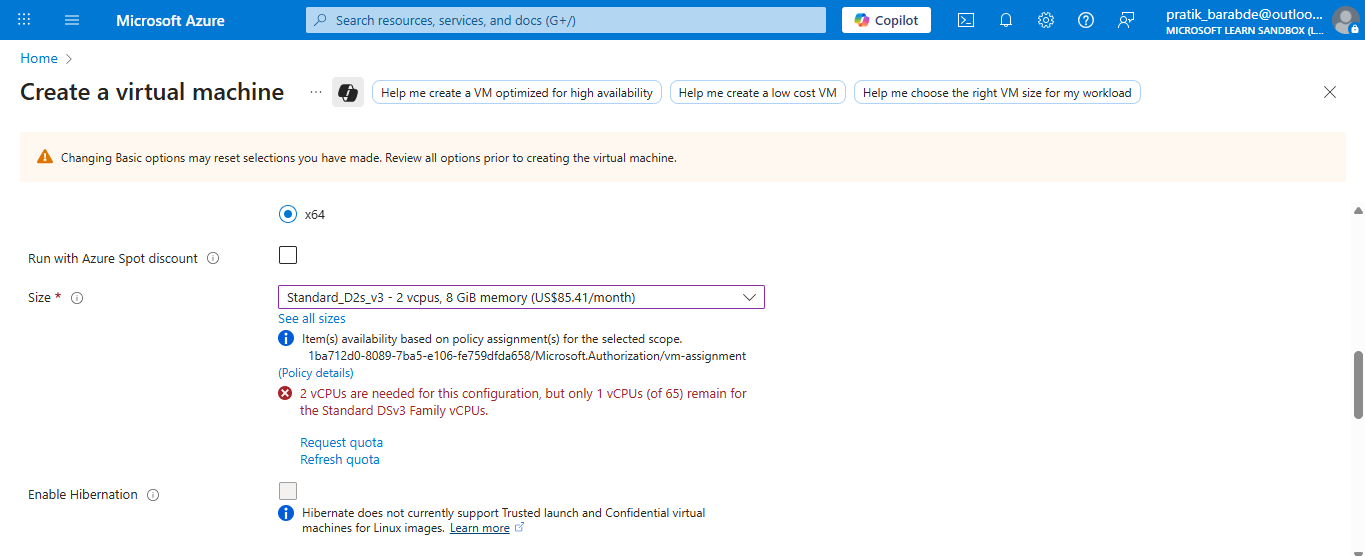The width and height of the screenshot is (1365, 556).
Task: Click the MICROSOFT LEARN SANDBOX directory label
Action: click(x=1245, y=31)
